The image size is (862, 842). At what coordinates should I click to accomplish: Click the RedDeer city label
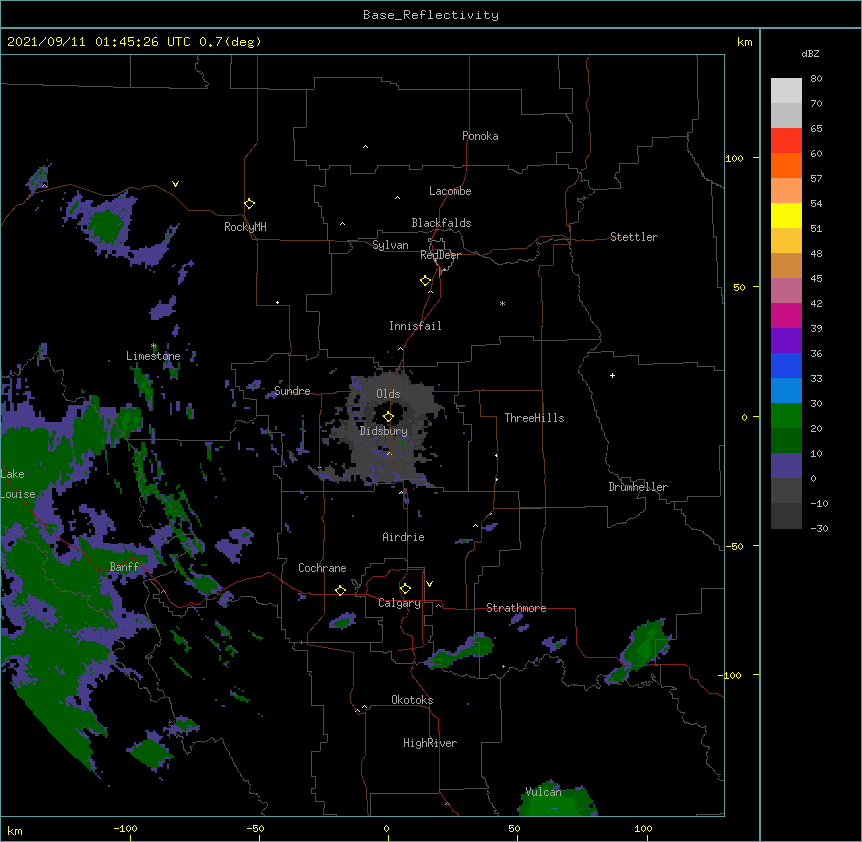pyautogui.click(x=440, y=255)
